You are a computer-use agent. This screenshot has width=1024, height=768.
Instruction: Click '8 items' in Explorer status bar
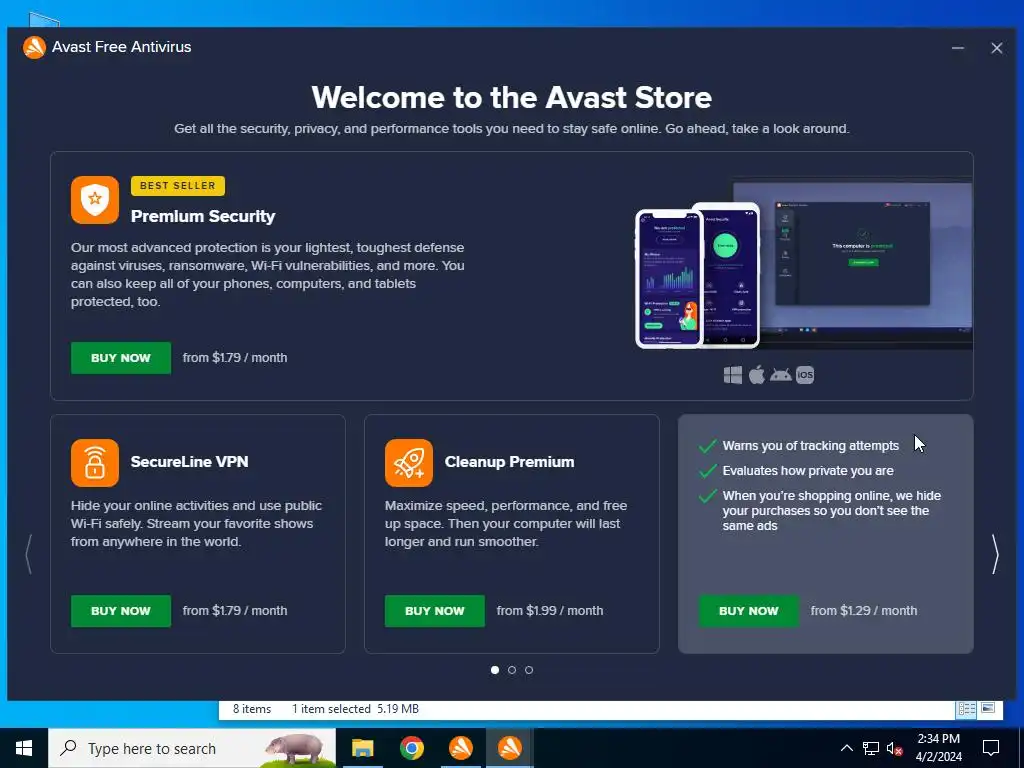pyautogui.click(x=252, y=709)
